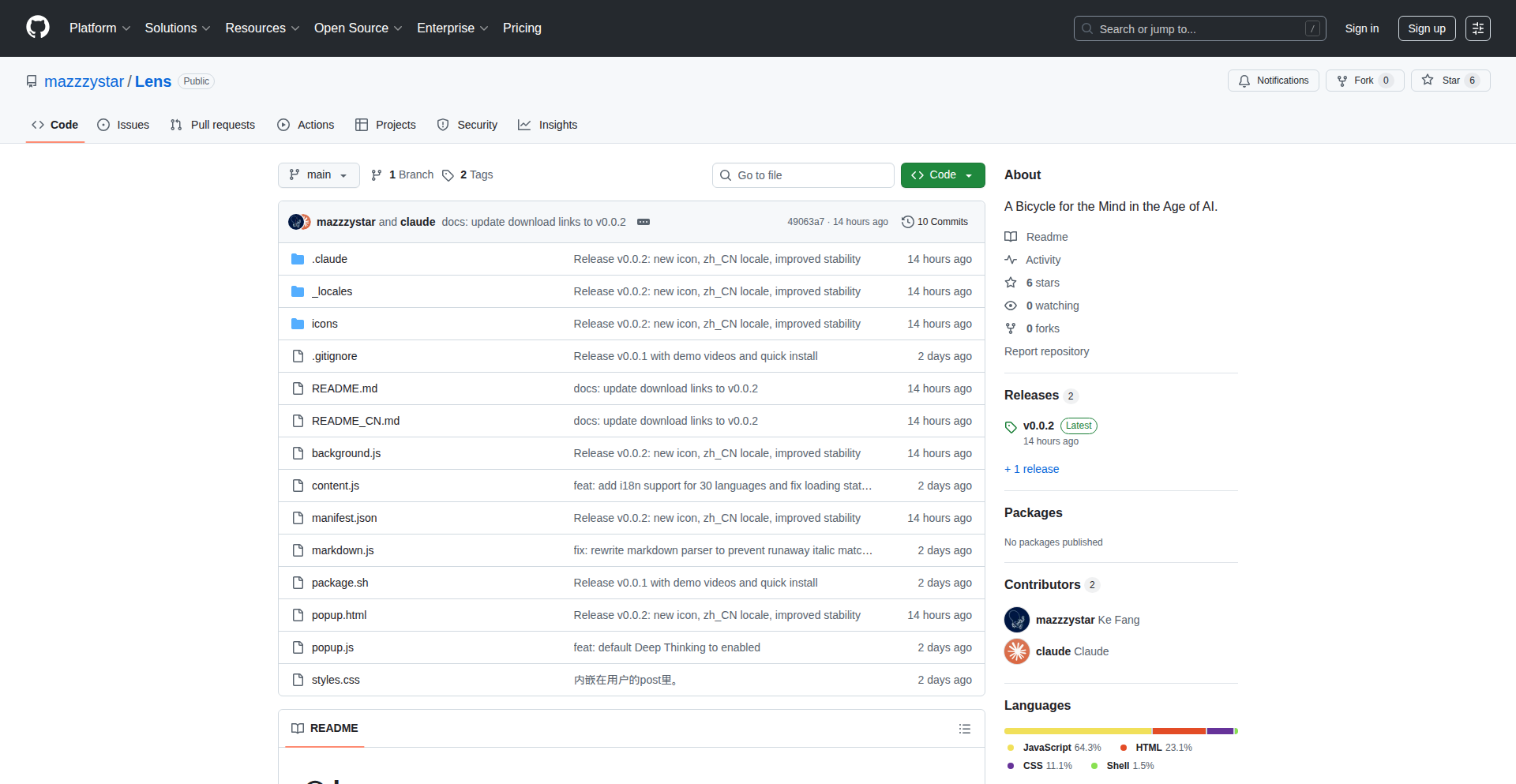1516x784 pixels.
Task: Click the tag icon beside v0.0.2 release
Action: 1011,427
